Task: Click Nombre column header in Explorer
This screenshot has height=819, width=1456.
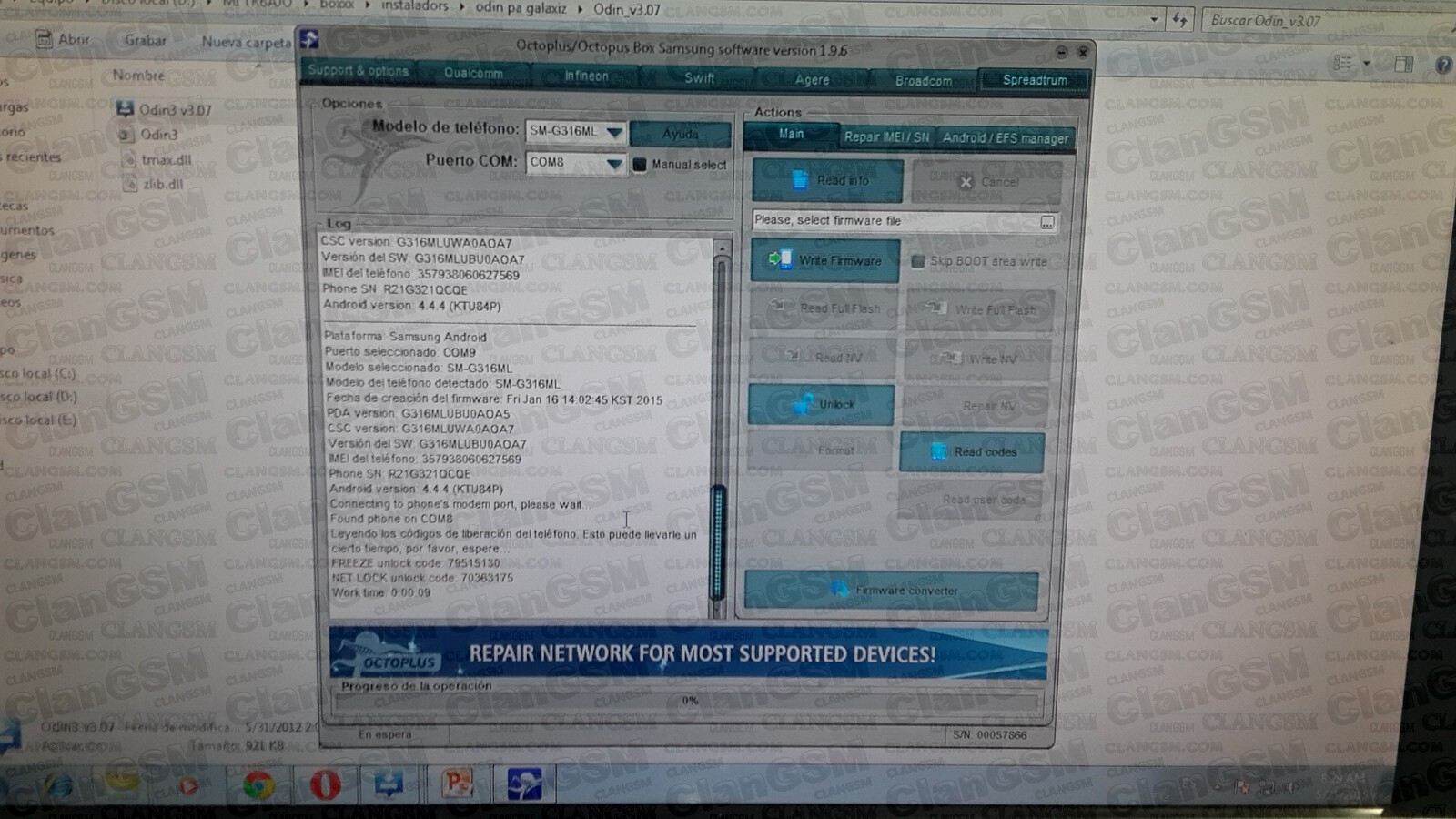Action: tap(138, 75)
